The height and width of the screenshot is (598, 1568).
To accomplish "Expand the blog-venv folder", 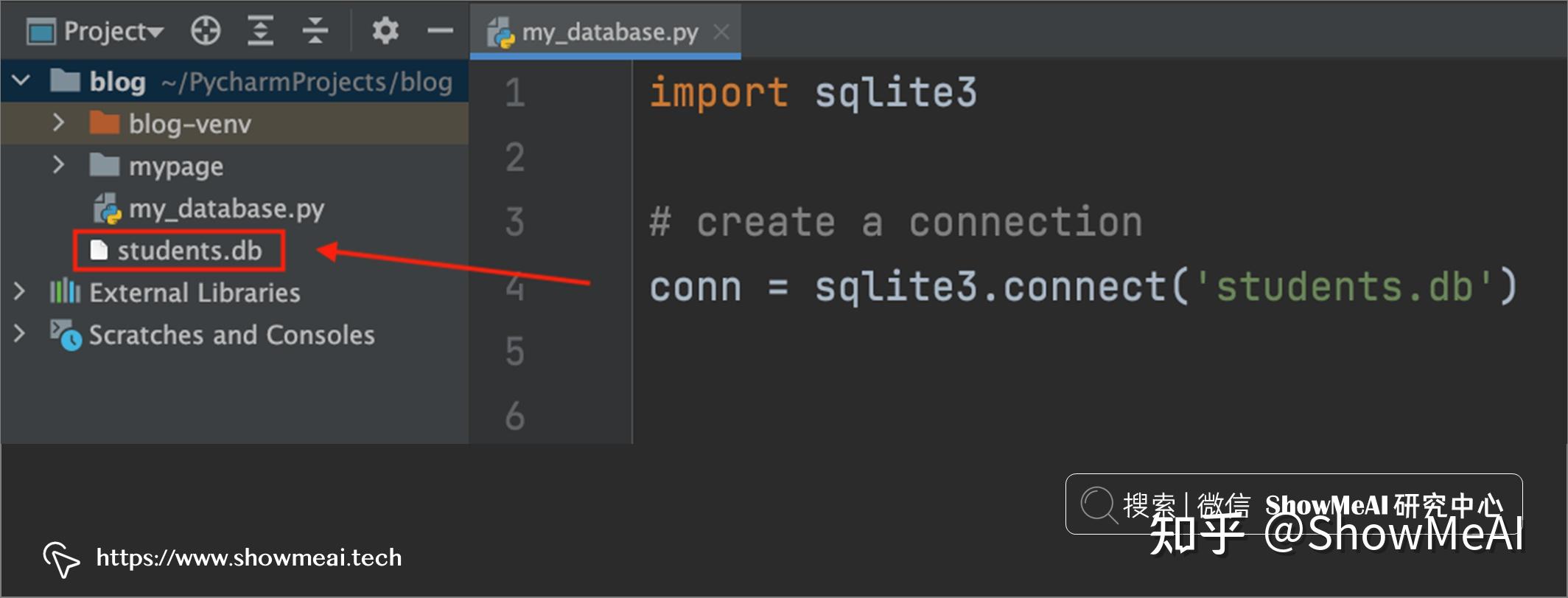I will (x=59, y=122).
